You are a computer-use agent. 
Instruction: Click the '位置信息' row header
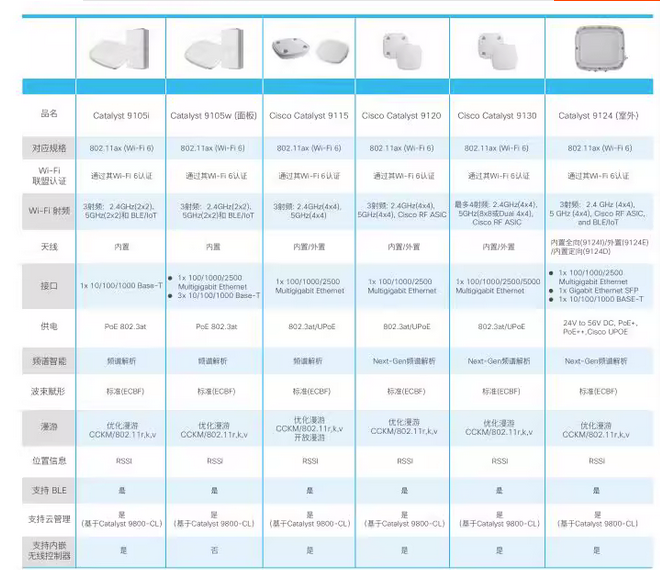tap(49, 461)
